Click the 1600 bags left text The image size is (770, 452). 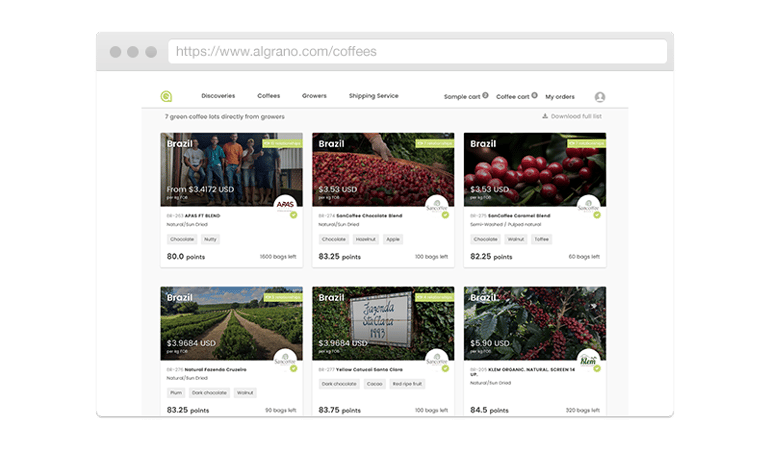click(278, 256)
